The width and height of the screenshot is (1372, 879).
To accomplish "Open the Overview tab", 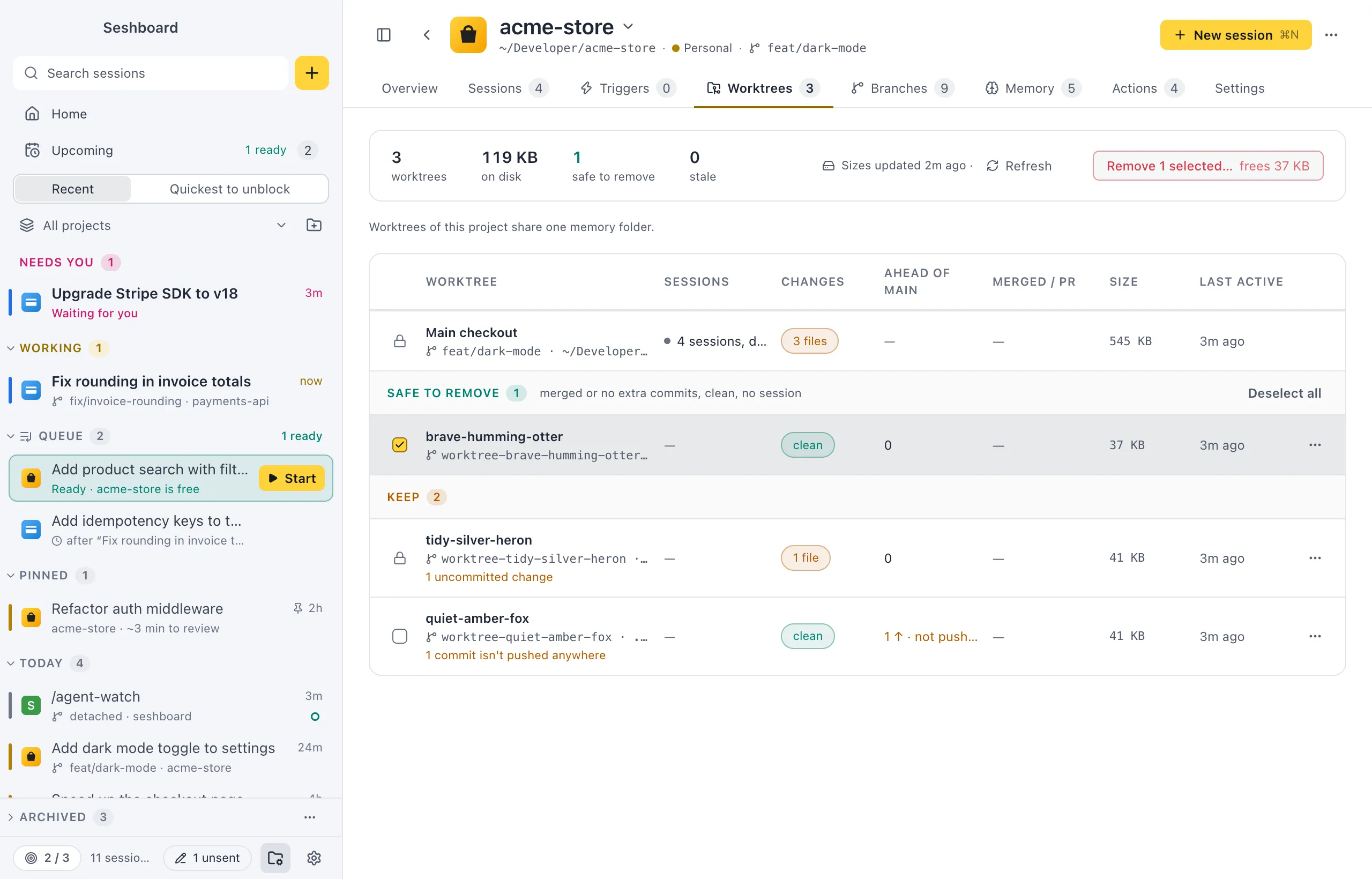I will tap(409, 88).
